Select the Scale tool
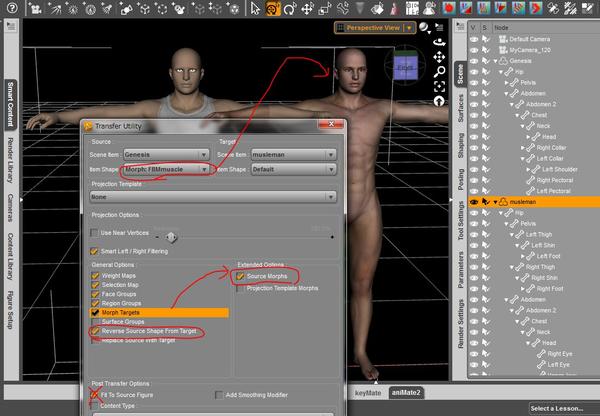This screenshot has height=416, width=600. pyautogui.click(x=324, y=8)
